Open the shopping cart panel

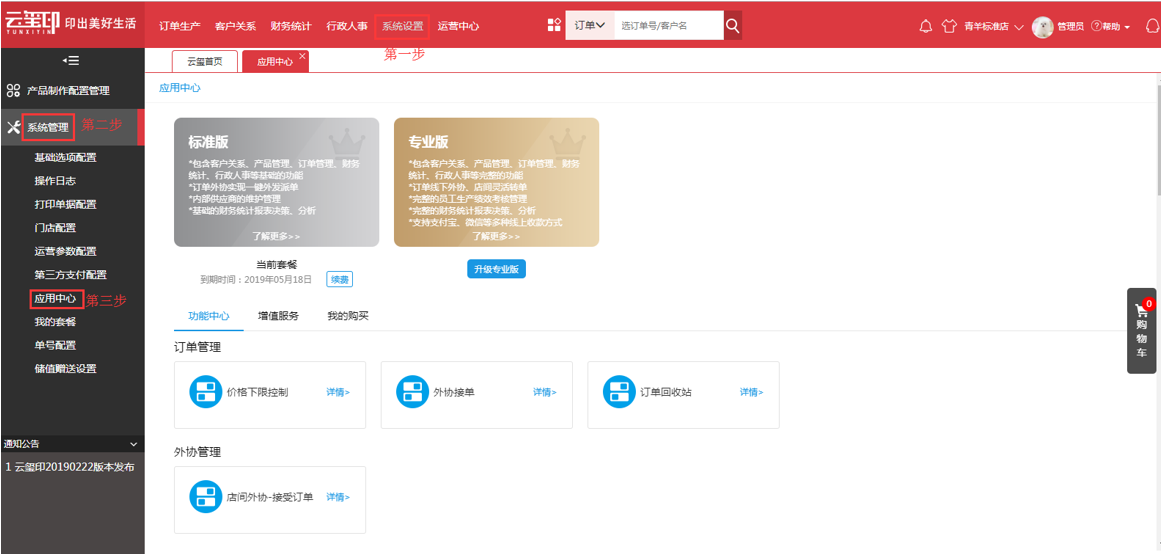point(1141,330)
